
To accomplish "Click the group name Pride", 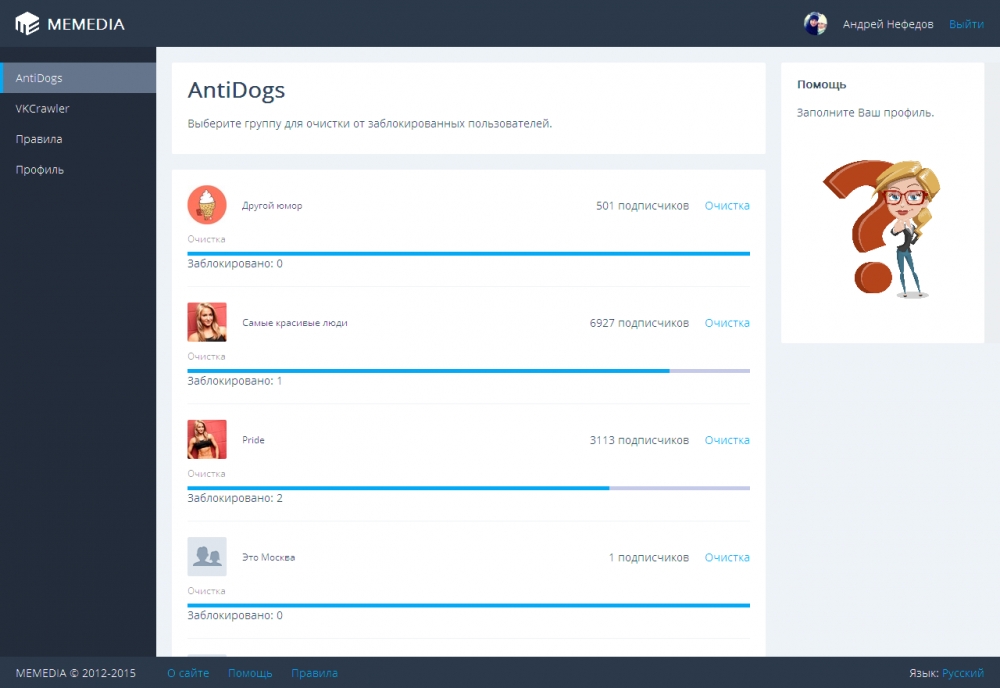I will click(253, 440).
